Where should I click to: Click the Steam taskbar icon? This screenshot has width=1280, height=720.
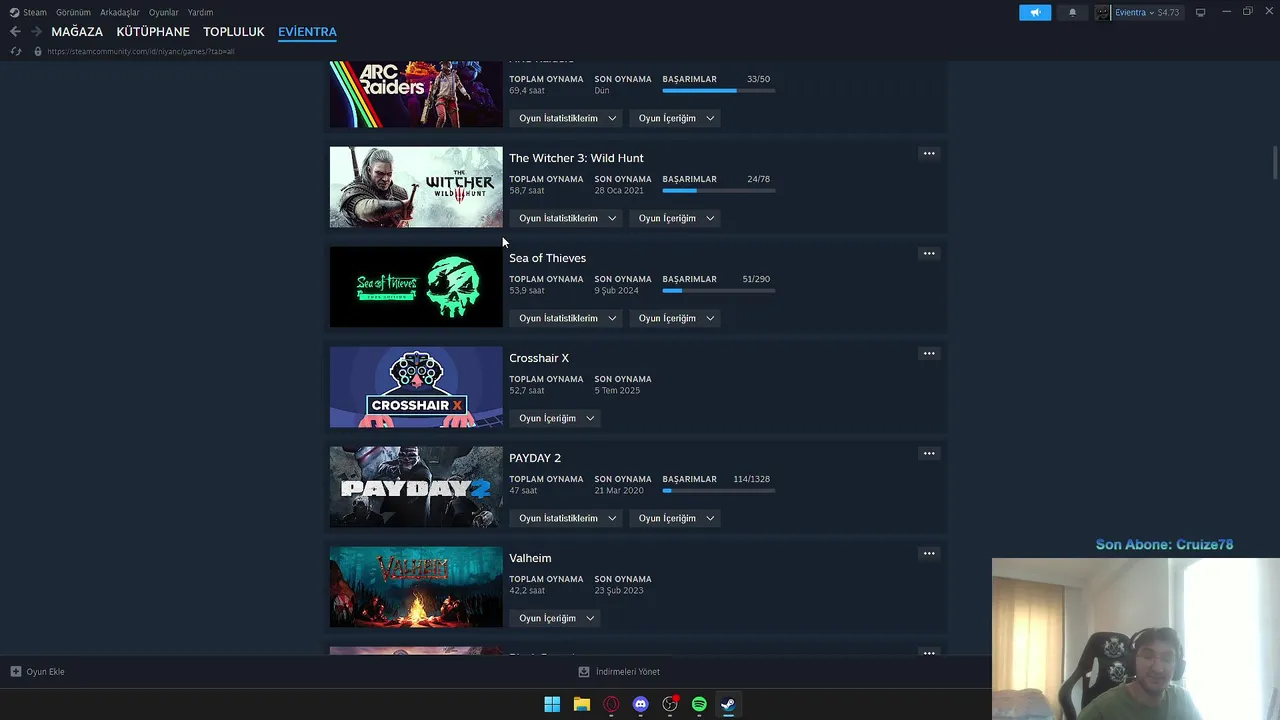pyautogui.click(x=728, y=704)
